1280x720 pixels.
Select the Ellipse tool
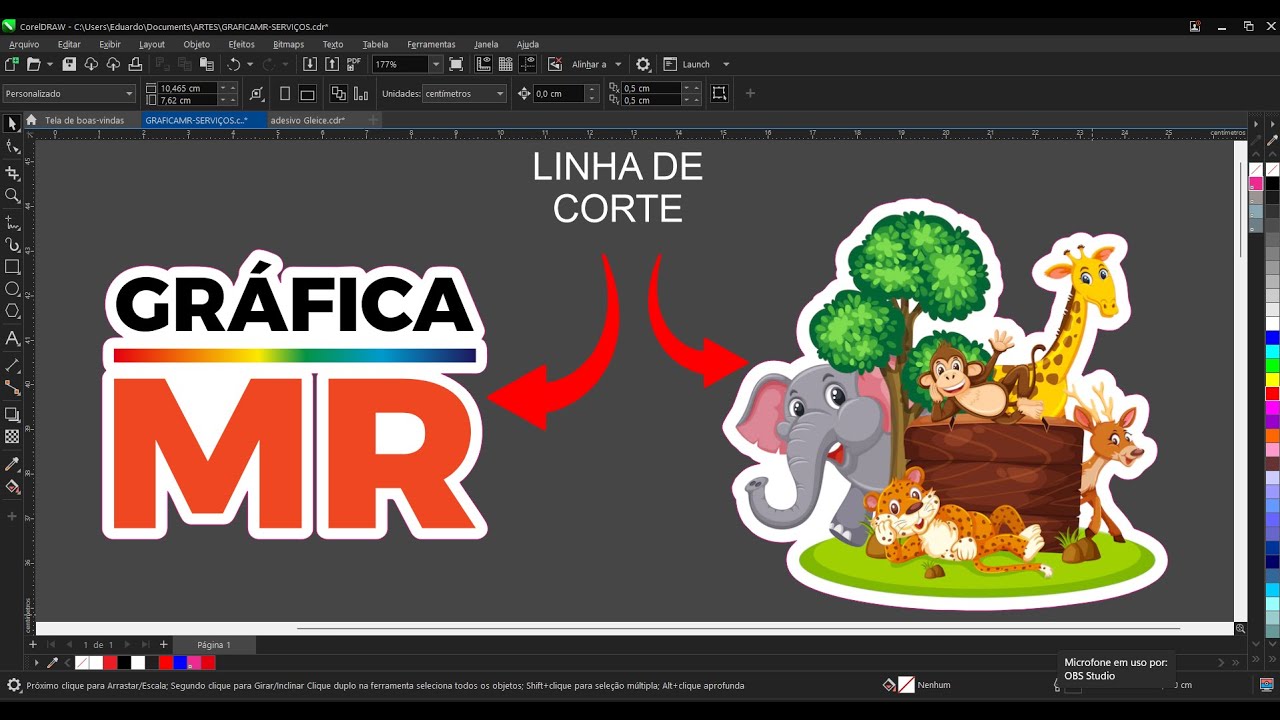[x=12, y=289]
